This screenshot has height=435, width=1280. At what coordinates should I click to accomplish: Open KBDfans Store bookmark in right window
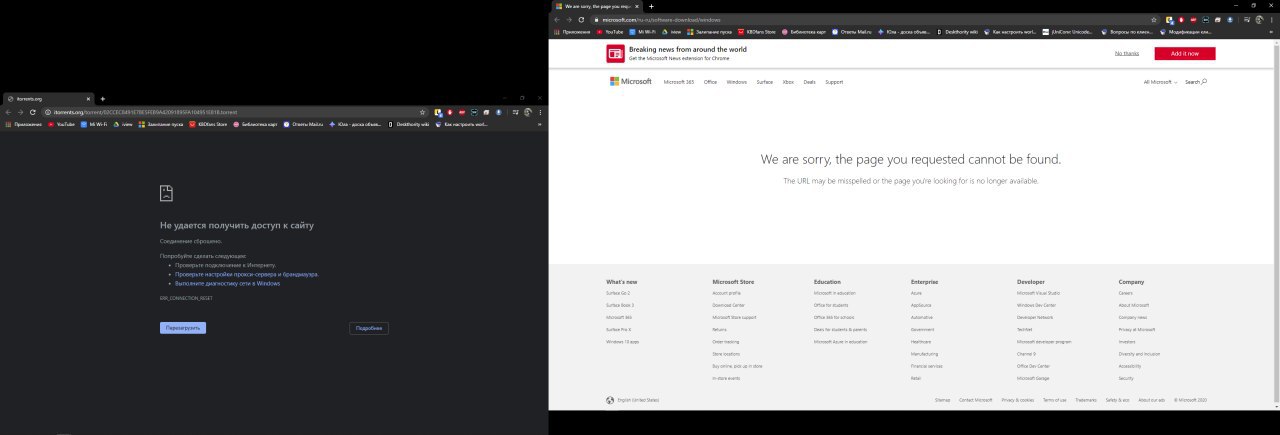[757, 32]
